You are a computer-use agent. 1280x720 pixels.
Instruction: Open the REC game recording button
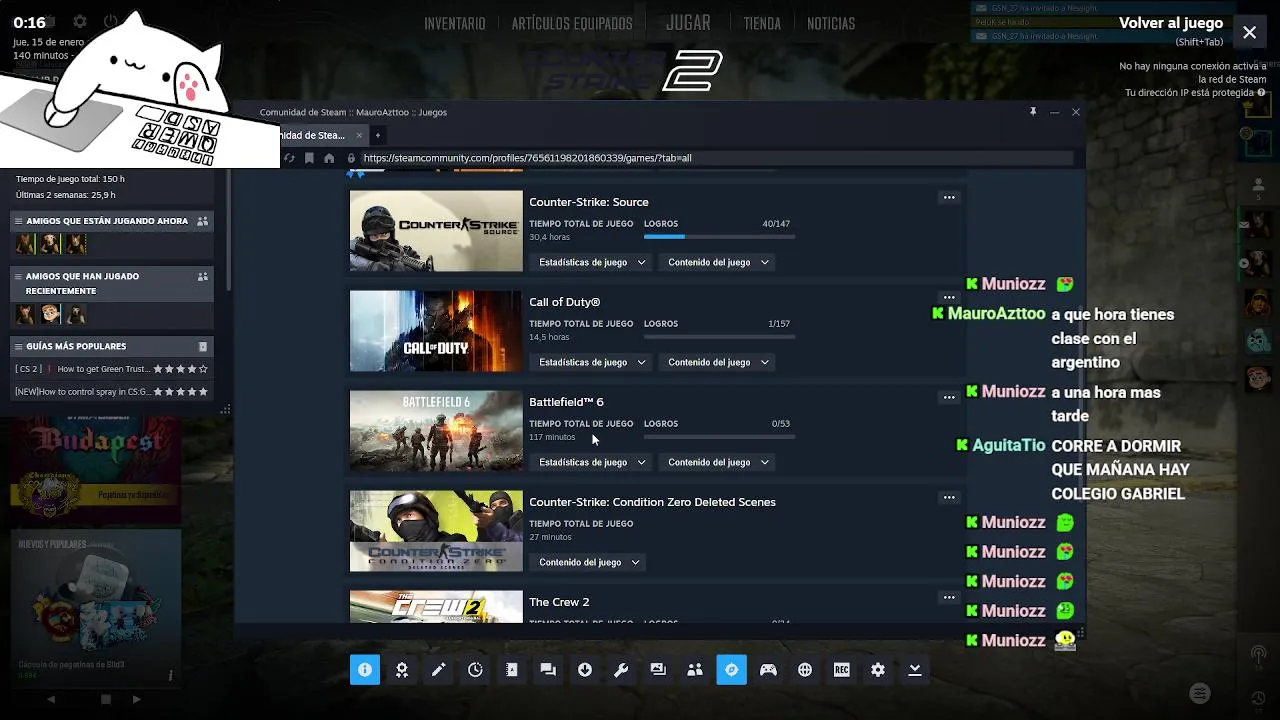pos(842,670)
